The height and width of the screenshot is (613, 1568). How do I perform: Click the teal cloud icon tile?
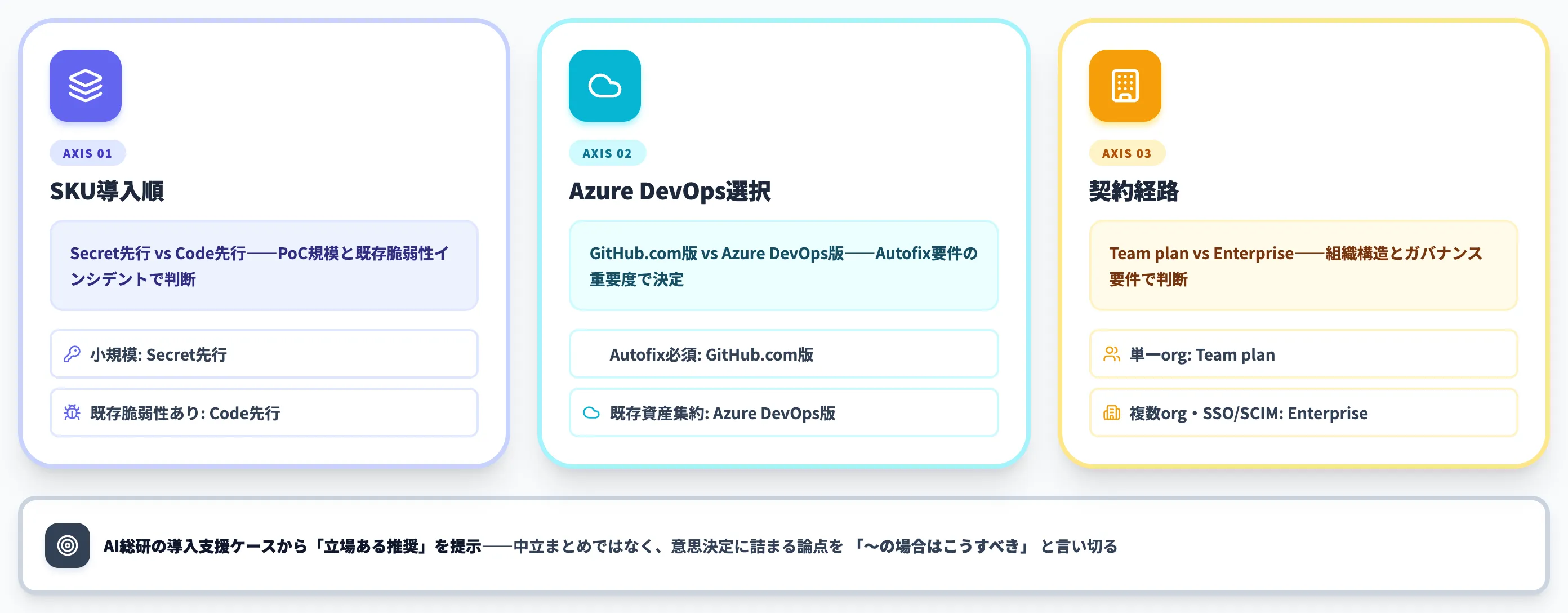(604, 85)
